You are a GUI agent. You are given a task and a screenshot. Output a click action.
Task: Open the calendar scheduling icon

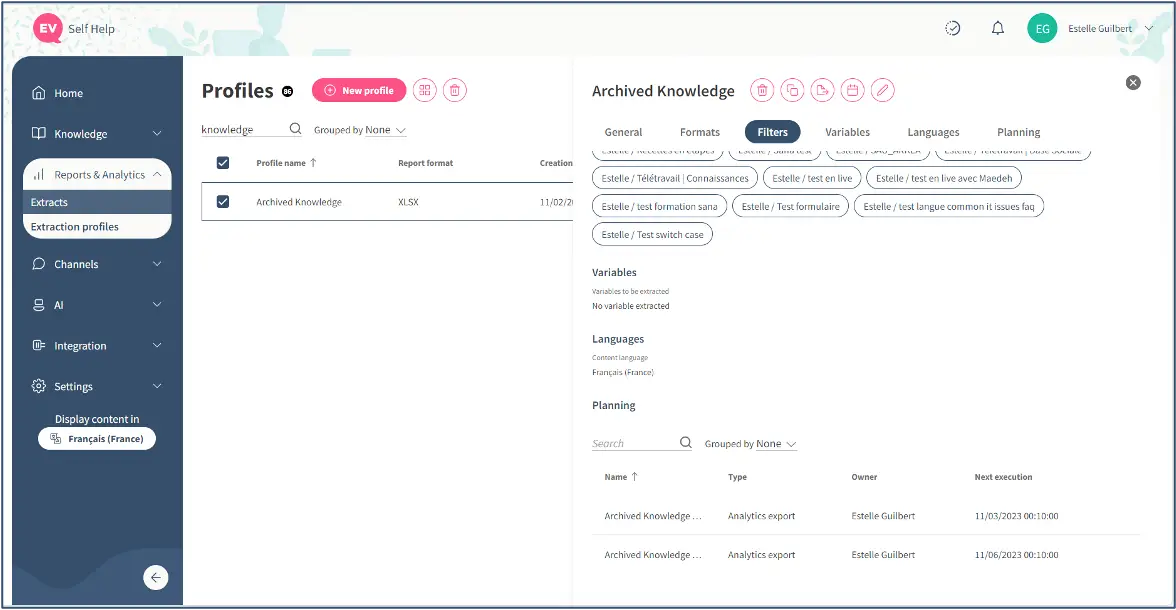(x=852, y=91)
